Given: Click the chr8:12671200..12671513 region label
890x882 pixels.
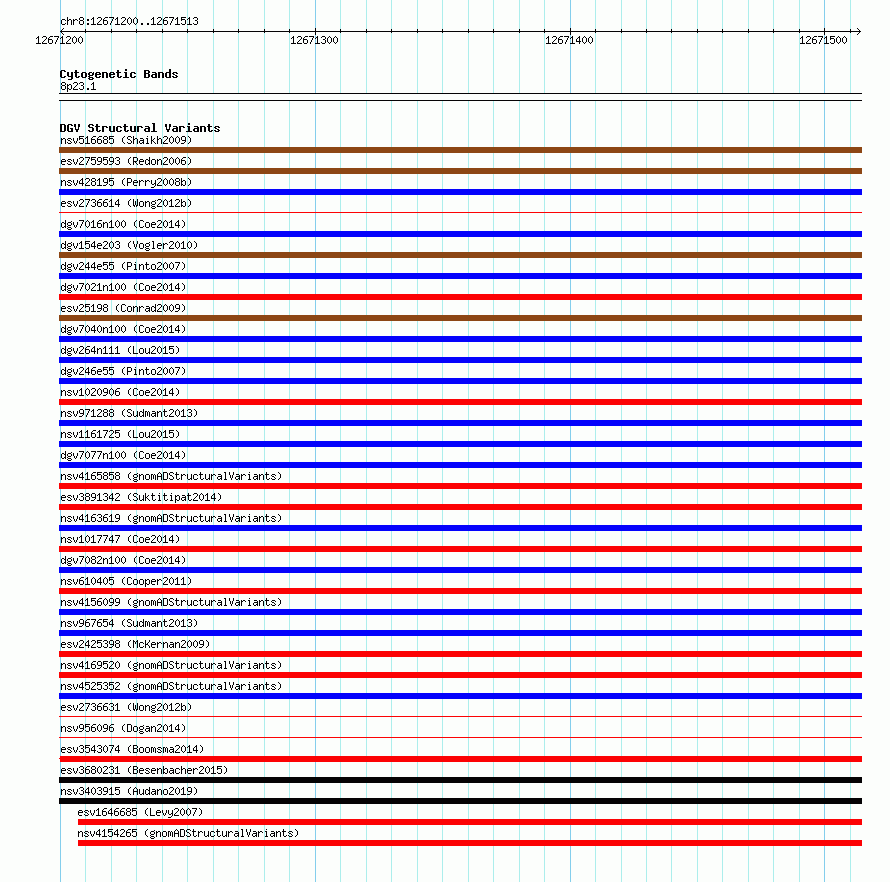Looking at the screenshot, I should pyautogui.click(x=129, y=21).
